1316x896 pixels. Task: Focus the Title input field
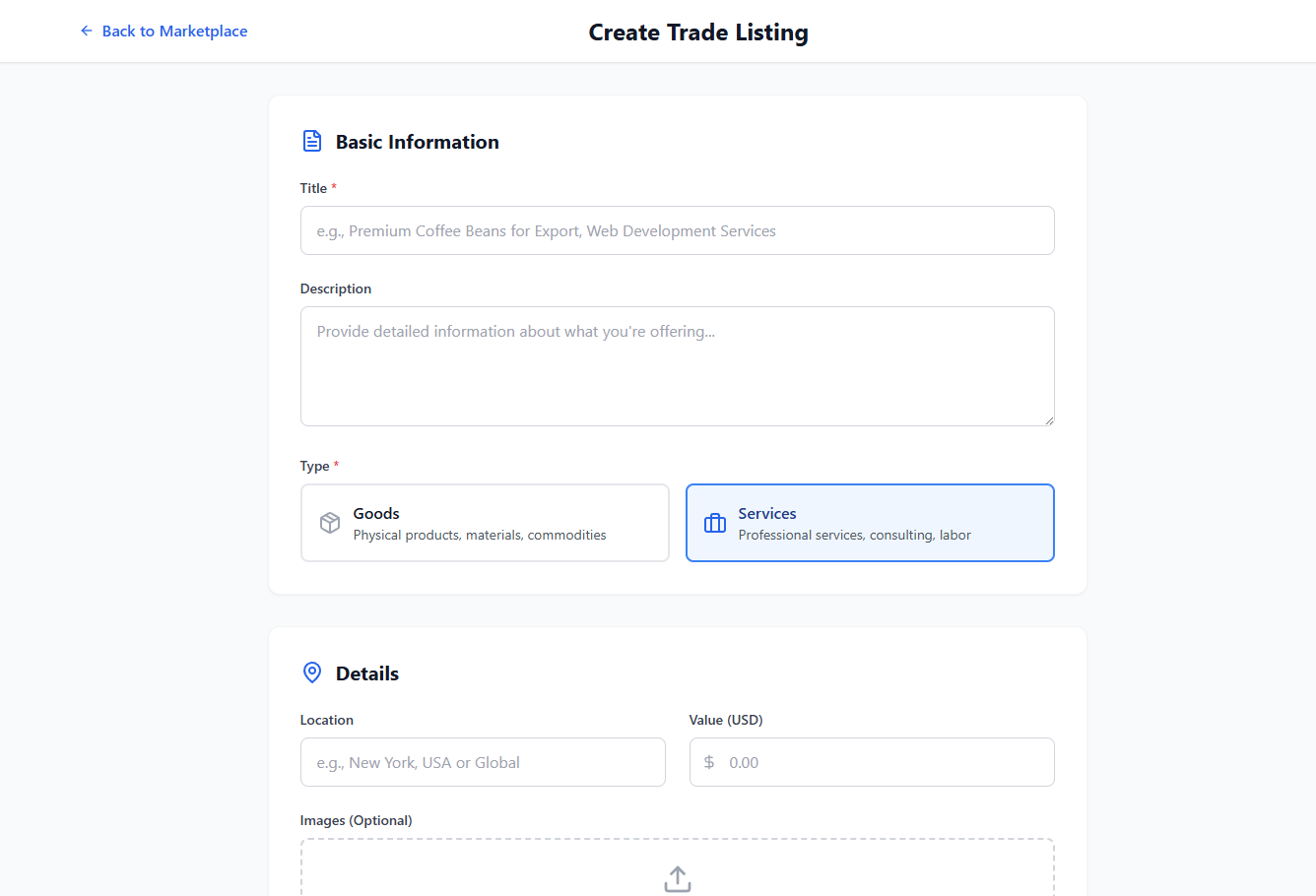coord(677,230)
